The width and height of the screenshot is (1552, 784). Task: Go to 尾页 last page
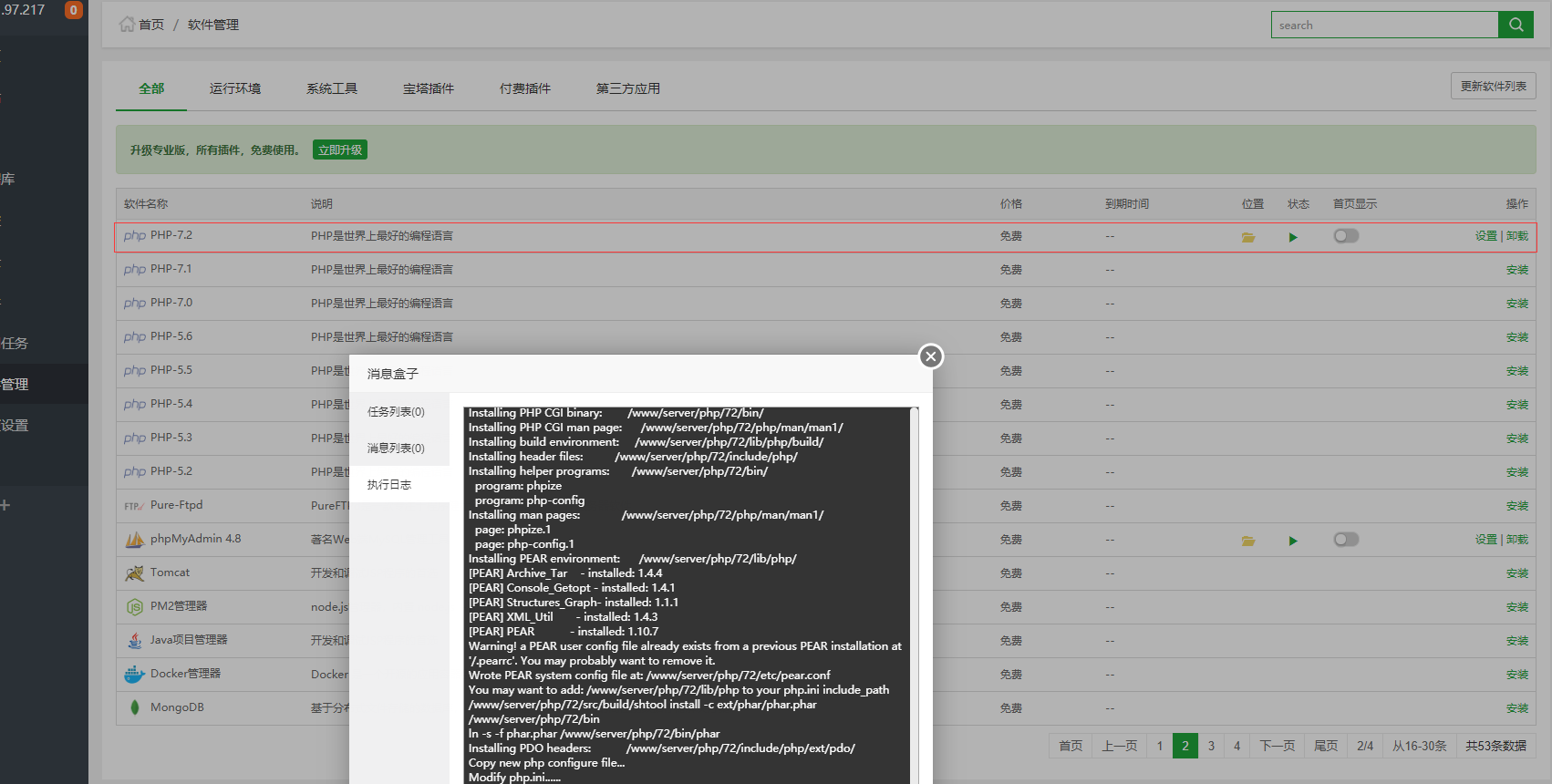coord(1326,746)
